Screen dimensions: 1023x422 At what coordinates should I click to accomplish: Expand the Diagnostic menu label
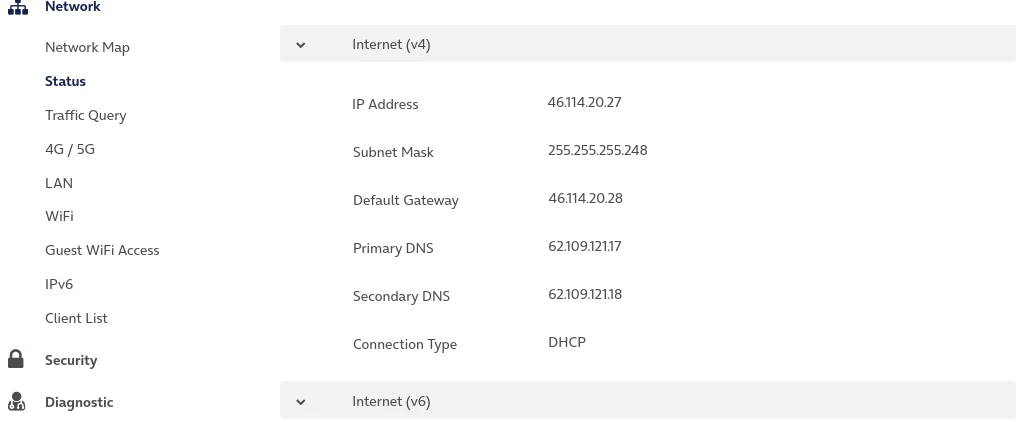pos(79,402)
